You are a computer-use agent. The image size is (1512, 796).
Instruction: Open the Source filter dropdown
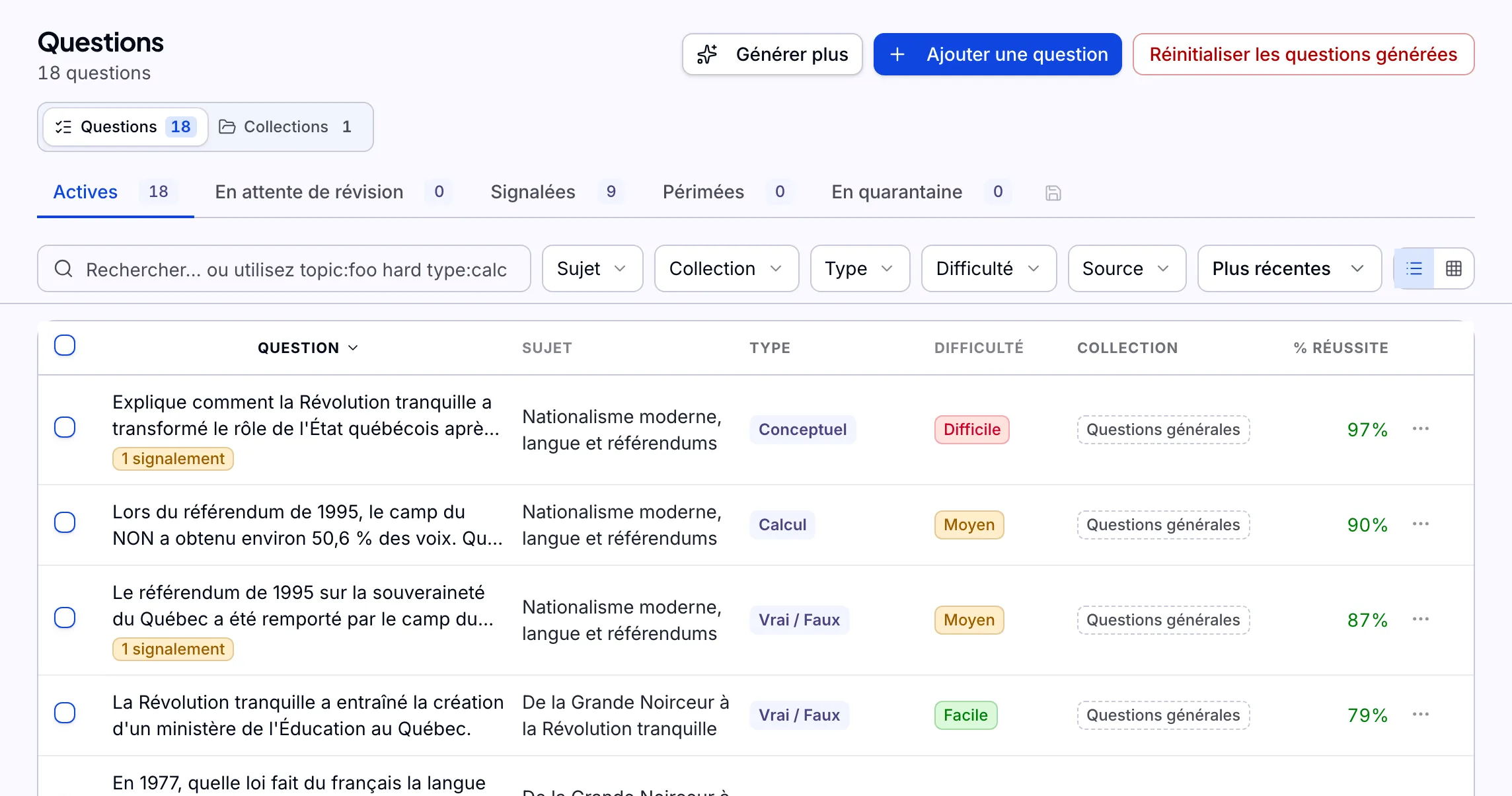click(x=1127, y=268)
